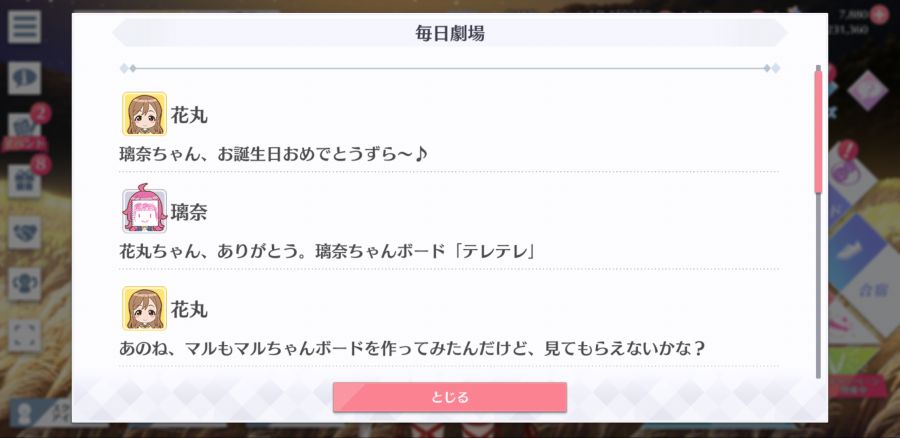Image resolution: width=900 pixels, height=438 pixels.
Task: Open the handshake friends icon
Action: [24, 233]
